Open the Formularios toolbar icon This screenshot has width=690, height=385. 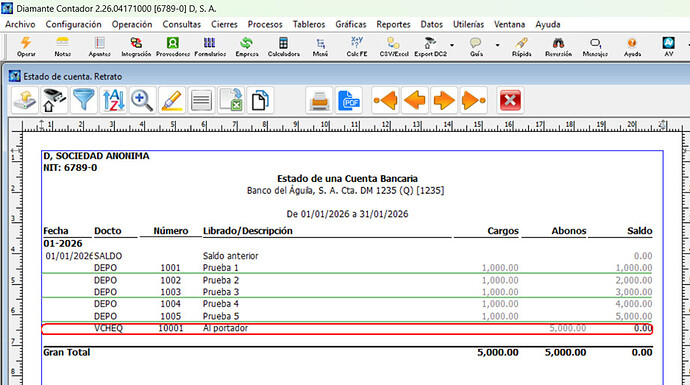[210, 47]
